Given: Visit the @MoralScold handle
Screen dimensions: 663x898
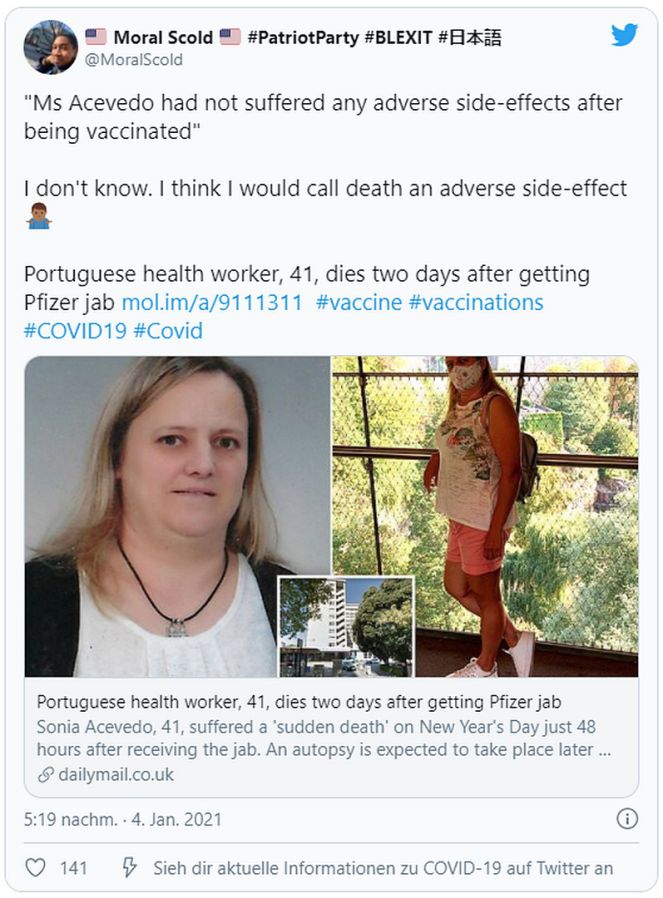Looking at the screenshot, I should coord(133,60).
